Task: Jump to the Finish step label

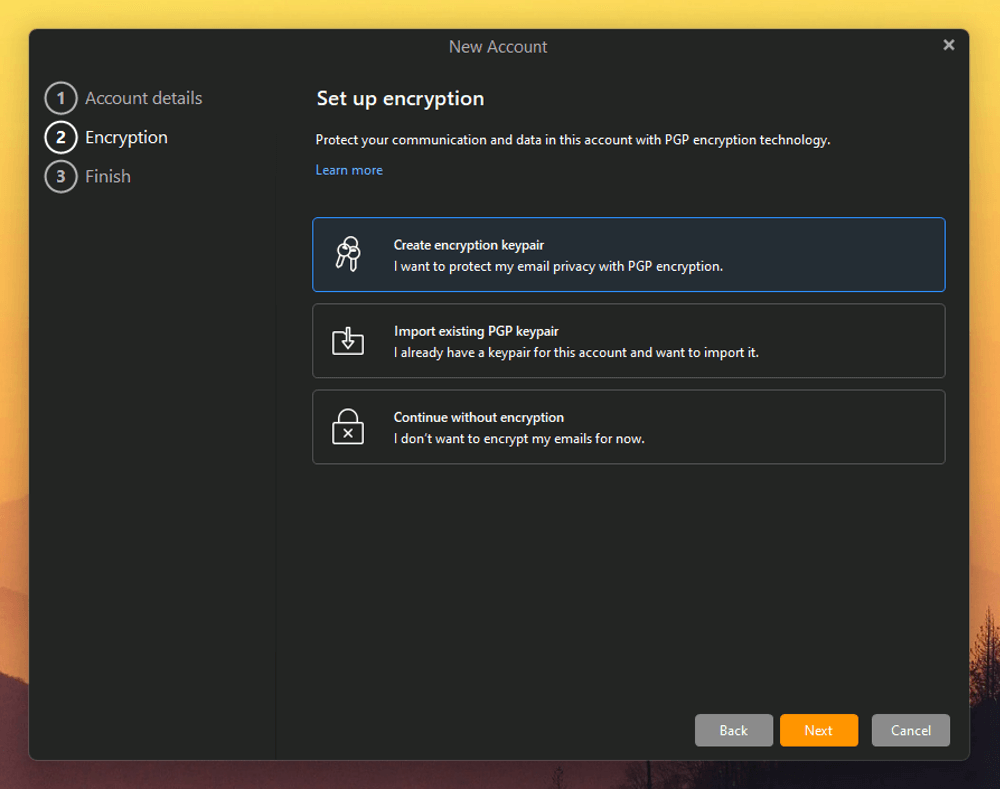Action: pyautogui.click(x=108, y=176)
